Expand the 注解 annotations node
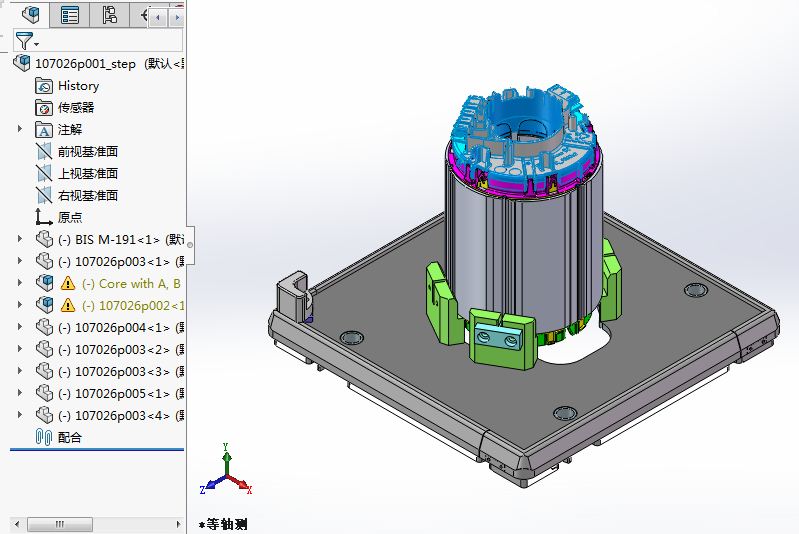 click(20, 129)
